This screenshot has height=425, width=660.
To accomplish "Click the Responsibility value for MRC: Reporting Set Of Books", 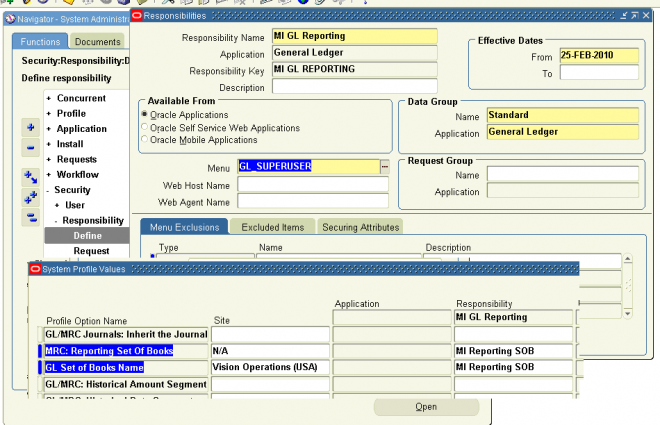I will [x=514, y=351].
